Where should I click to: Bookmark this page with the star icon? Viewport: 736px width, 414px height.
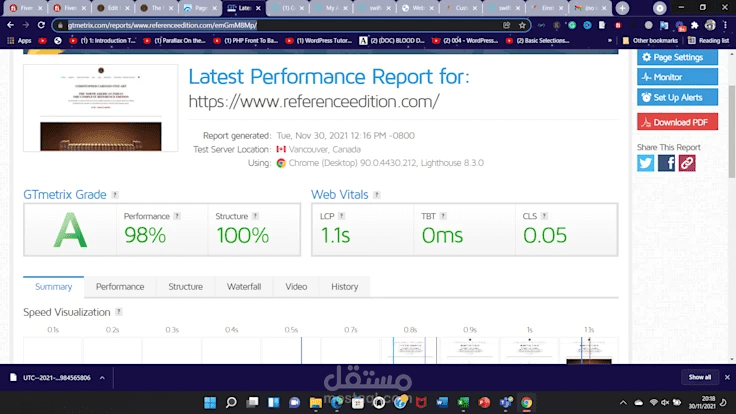click(522, 25)
